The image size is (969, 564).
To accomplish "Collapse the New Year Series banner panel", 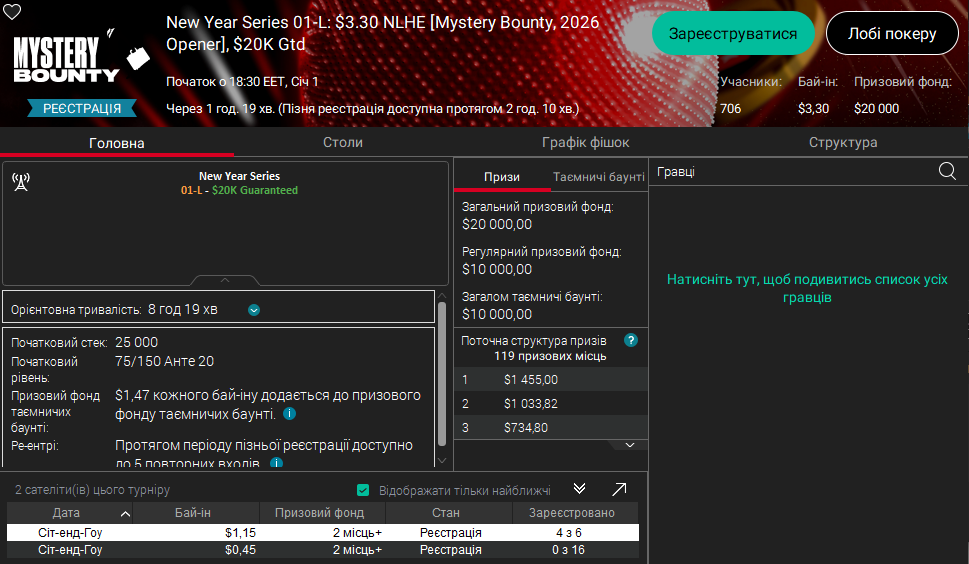I will (225, 280).
